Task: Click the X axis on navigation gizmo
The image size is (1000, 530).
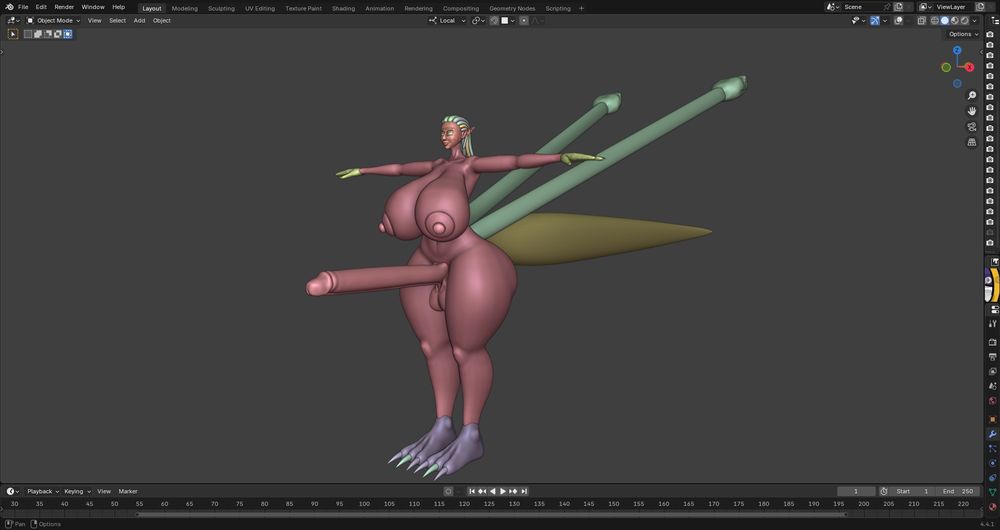Action: tap(969, 67)
